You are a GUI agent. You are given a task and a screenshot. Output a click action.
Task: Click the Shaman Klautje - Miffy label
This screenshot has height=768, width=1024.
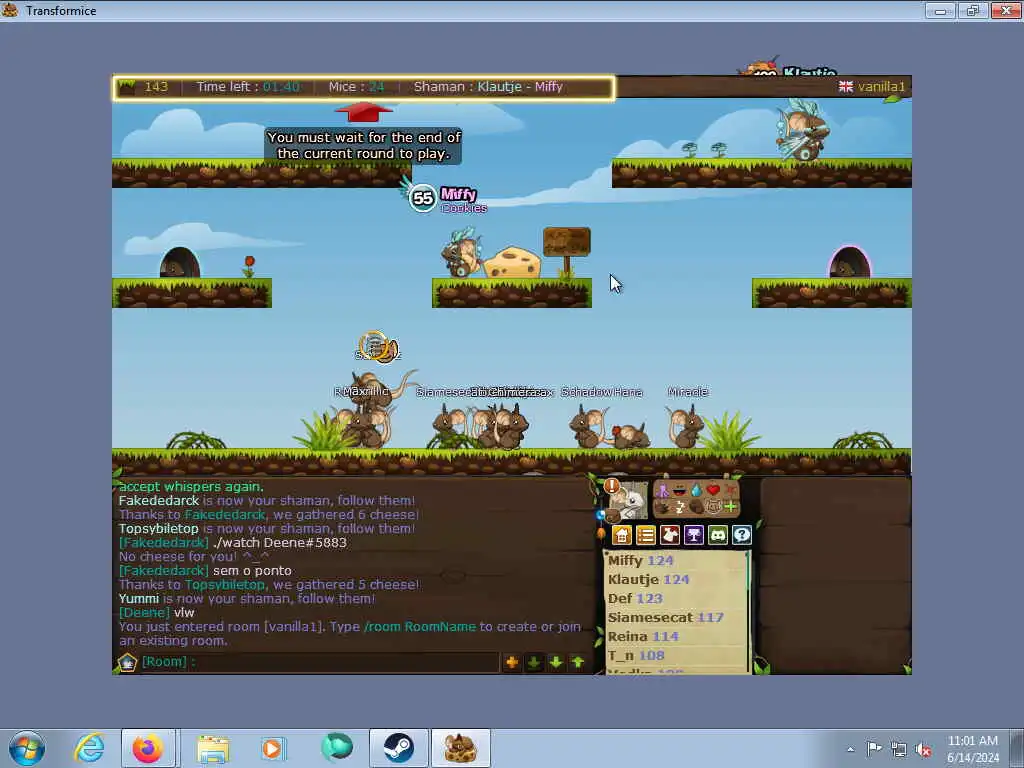tap(488, 86)
